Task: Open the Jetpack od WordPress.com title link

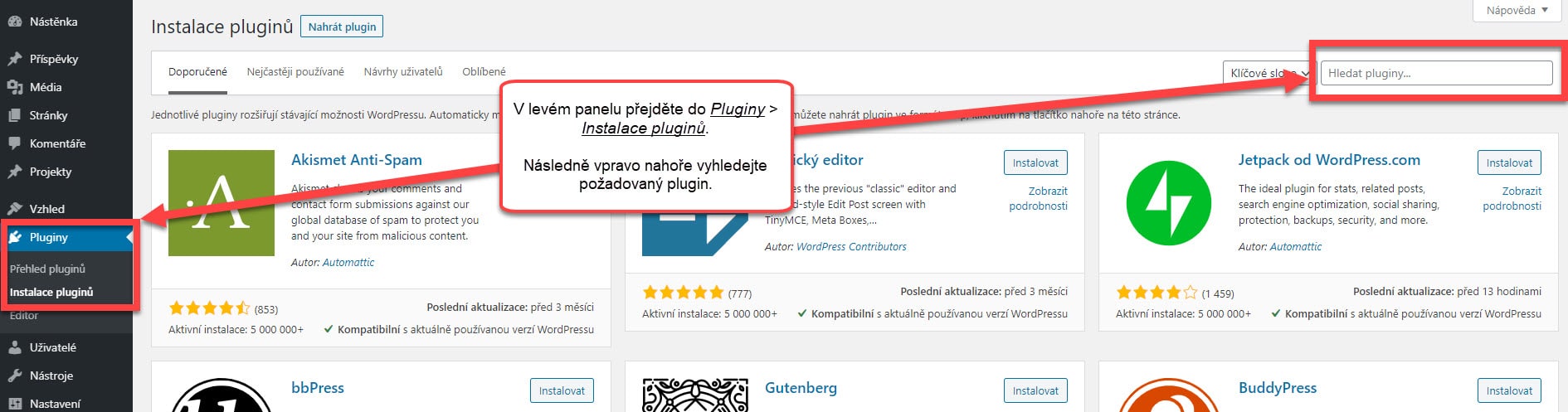Action: (1329, 160)
